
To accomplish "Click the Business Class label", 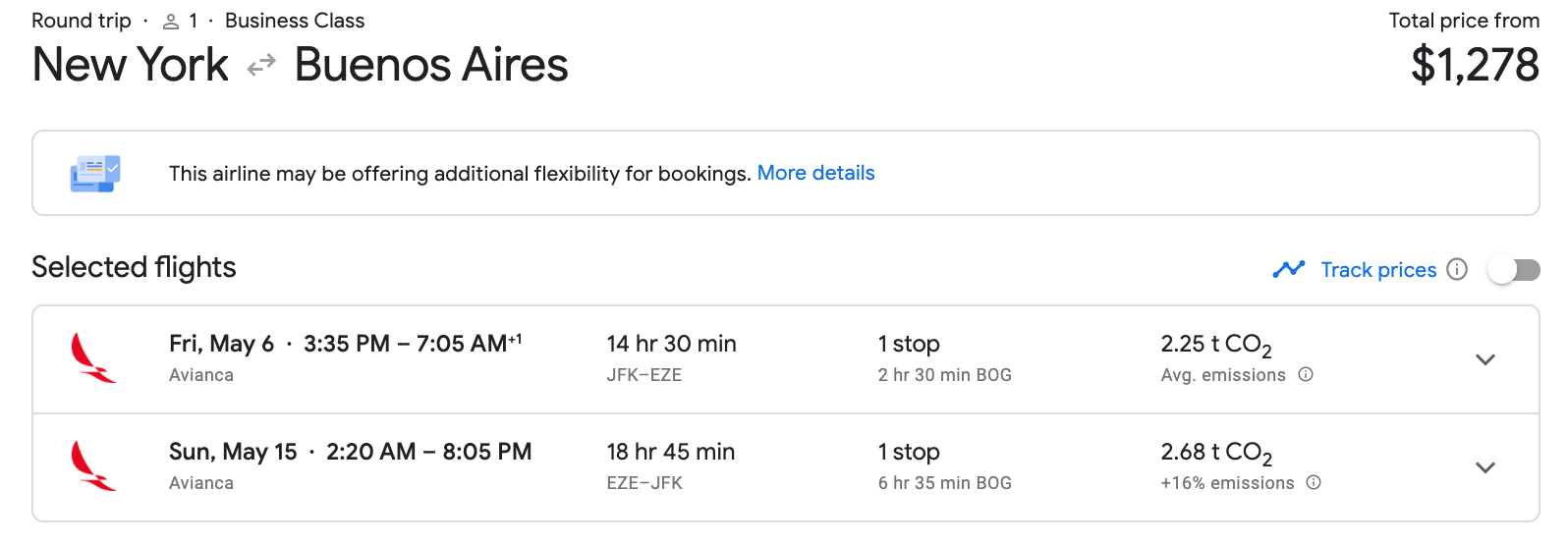I will [295, 21].
